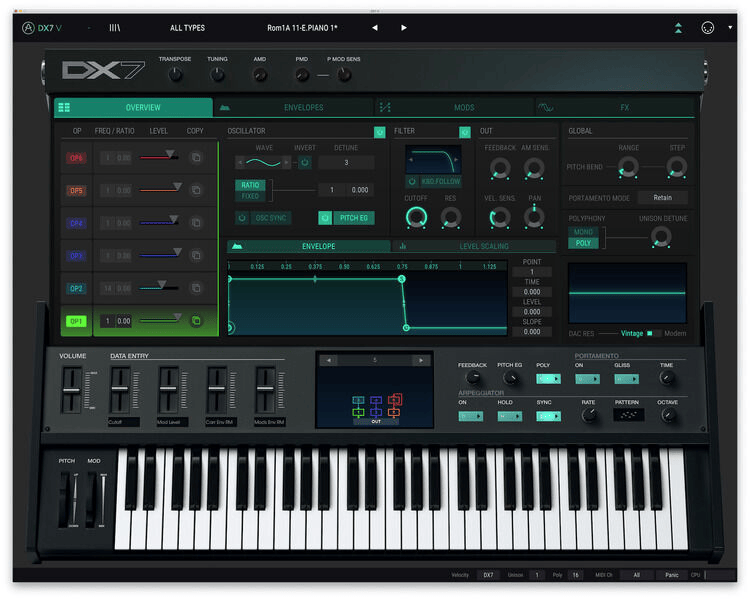Go to previous preset arrow
The image size is (750, 599).
(375, 28)
